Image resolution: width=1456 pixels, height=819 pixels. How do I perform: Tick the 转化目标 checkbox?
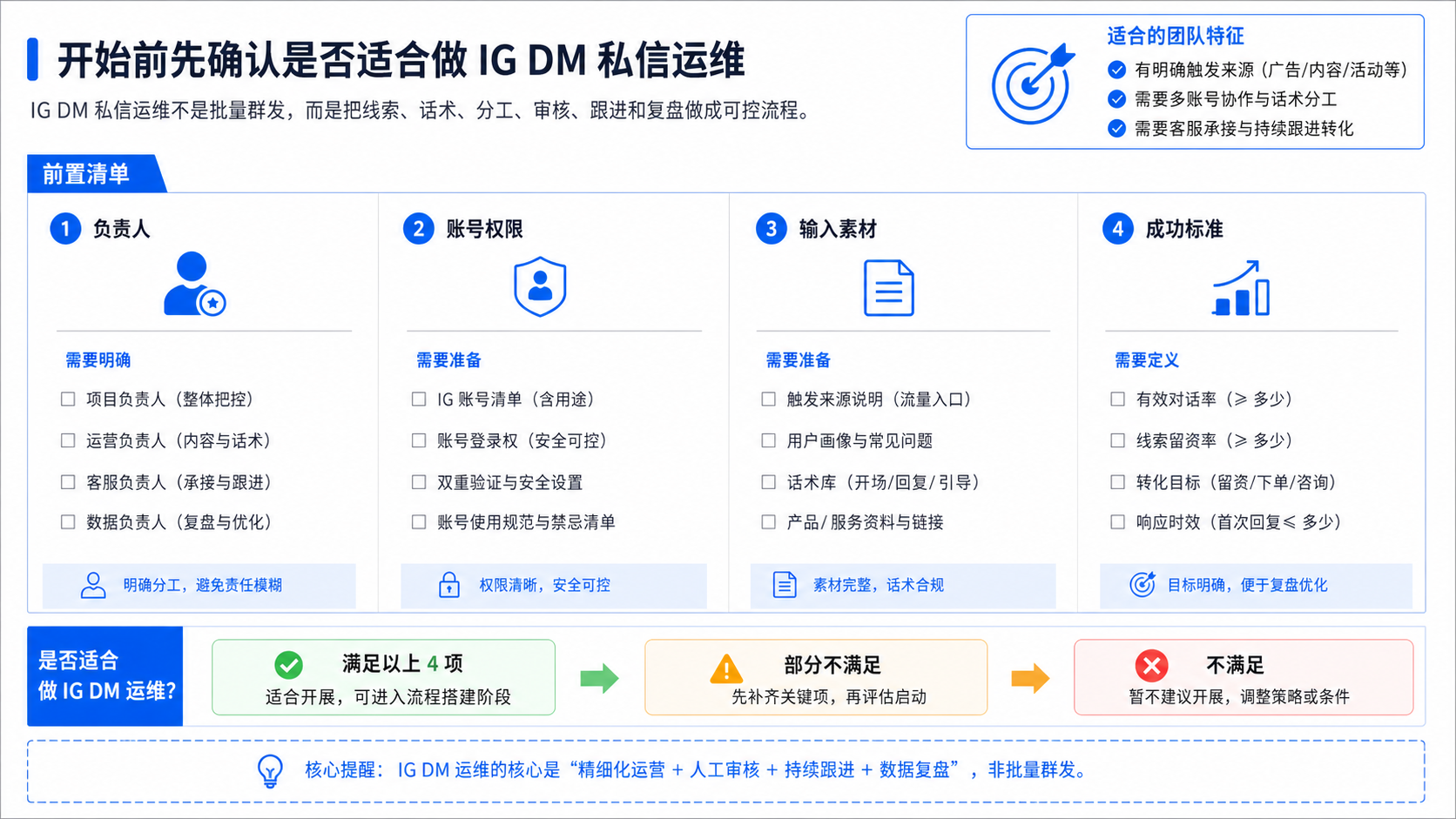(x=1118, y=481)
